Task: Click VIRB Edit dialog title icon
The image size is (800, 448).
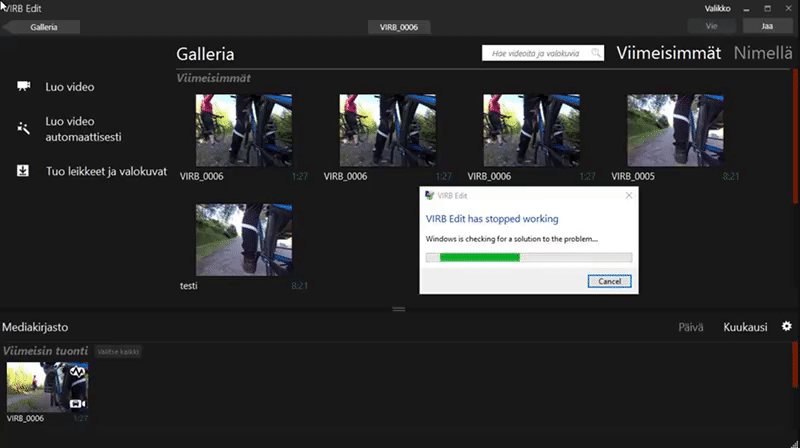Action: coord(430,195)
